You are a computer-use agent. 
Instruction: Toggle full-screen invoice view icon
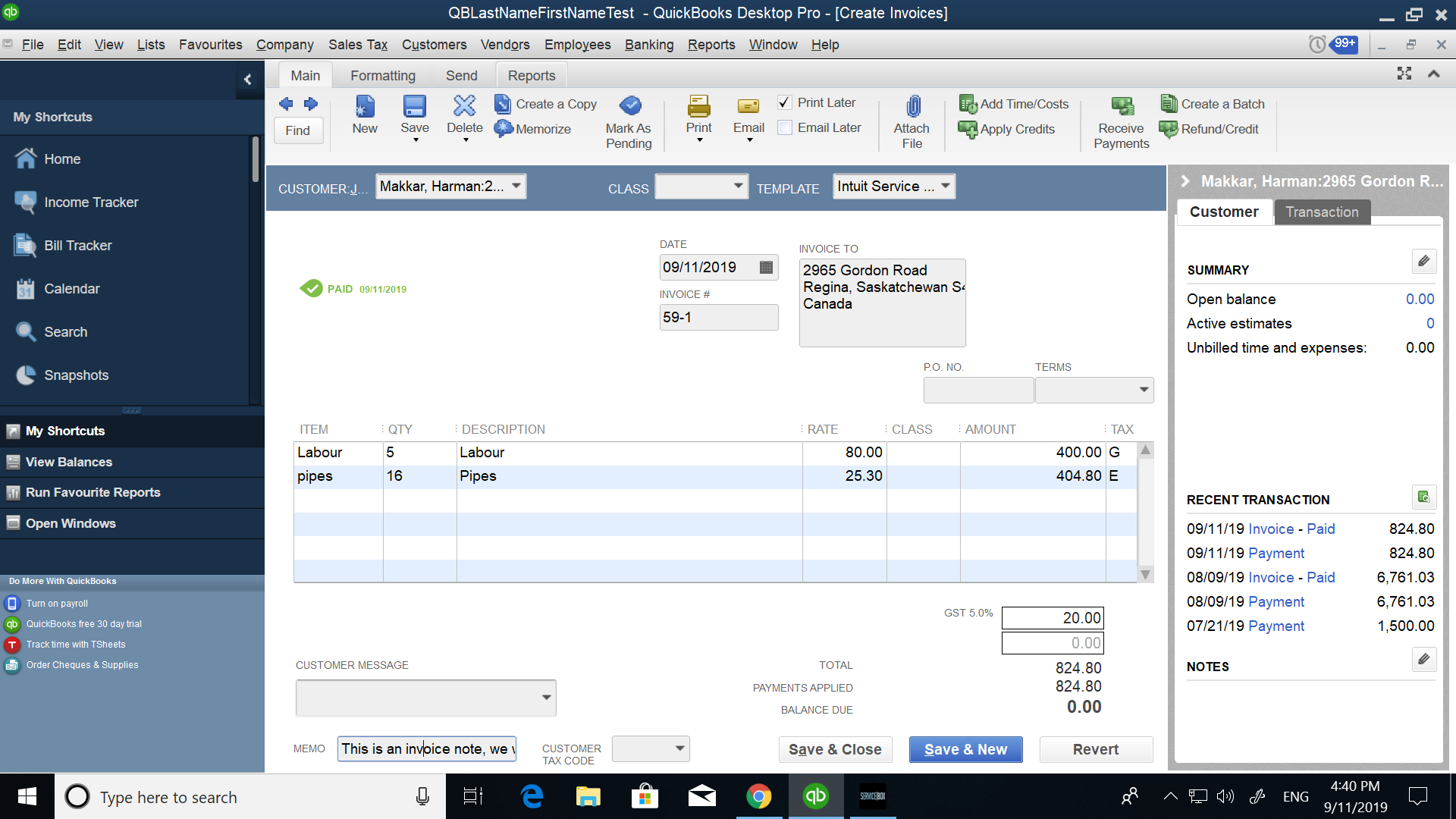tap(1404, 74)
